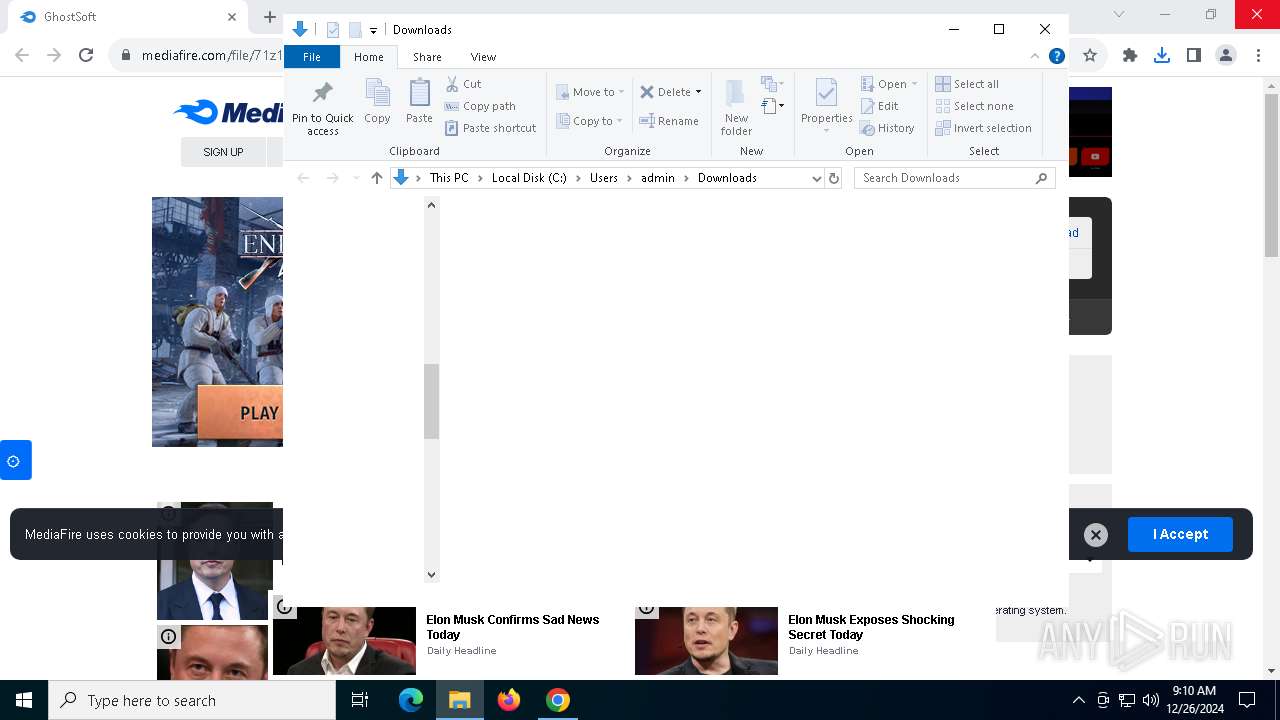Image resolution: width=1280 pixels, height=720 pixels.
Task: Go Up one folder level
Action: [x=377, y=178]
